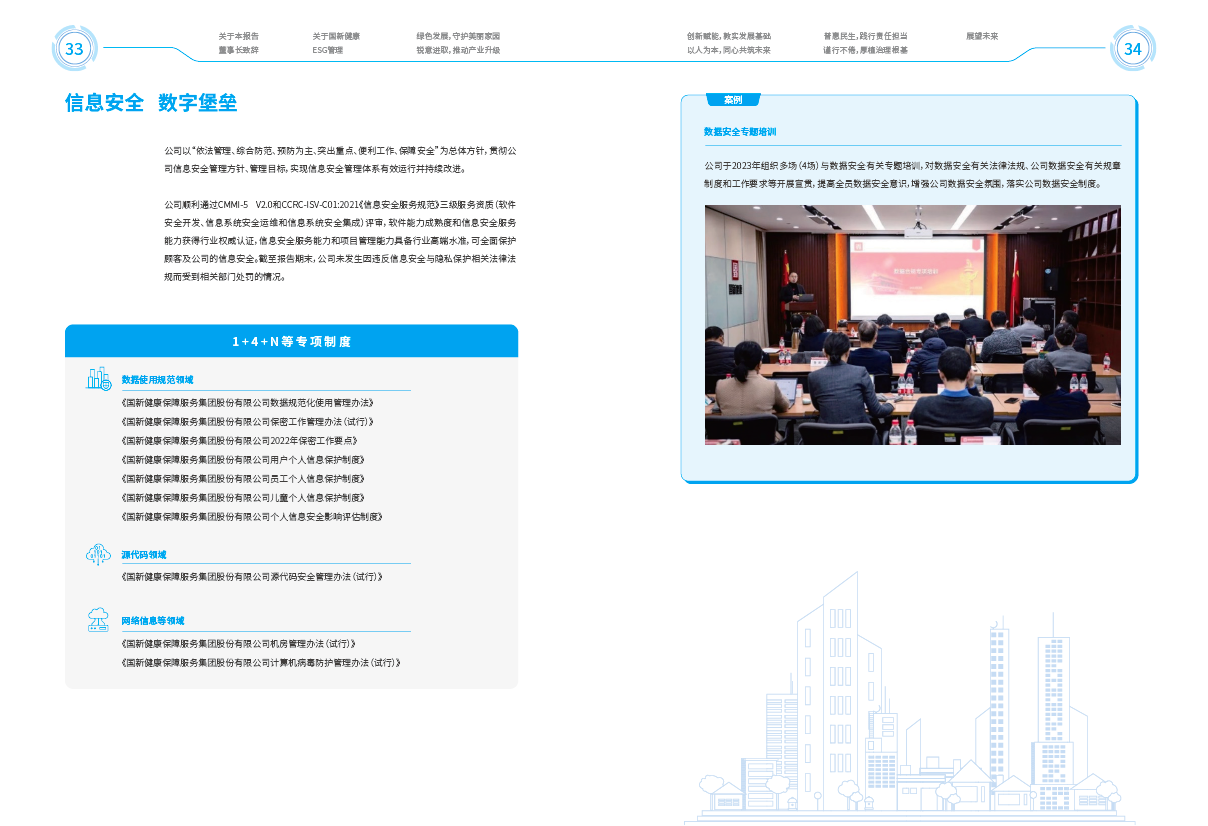Click the 数据安全专题培训 case title

[740, 132]
